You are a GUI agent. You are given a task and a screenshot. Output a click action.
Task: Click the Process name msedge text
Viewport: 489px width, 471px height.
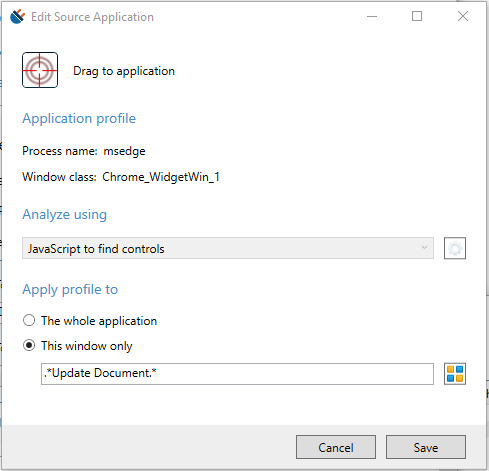84,151
